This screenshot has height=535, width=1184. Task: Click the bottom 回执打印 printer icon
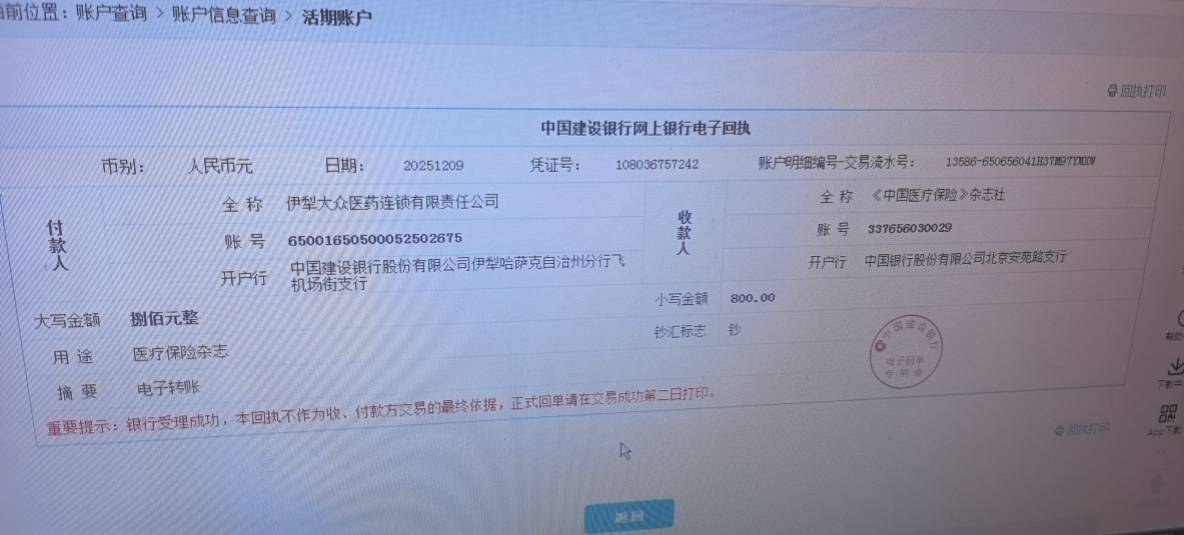point(1059,430)
